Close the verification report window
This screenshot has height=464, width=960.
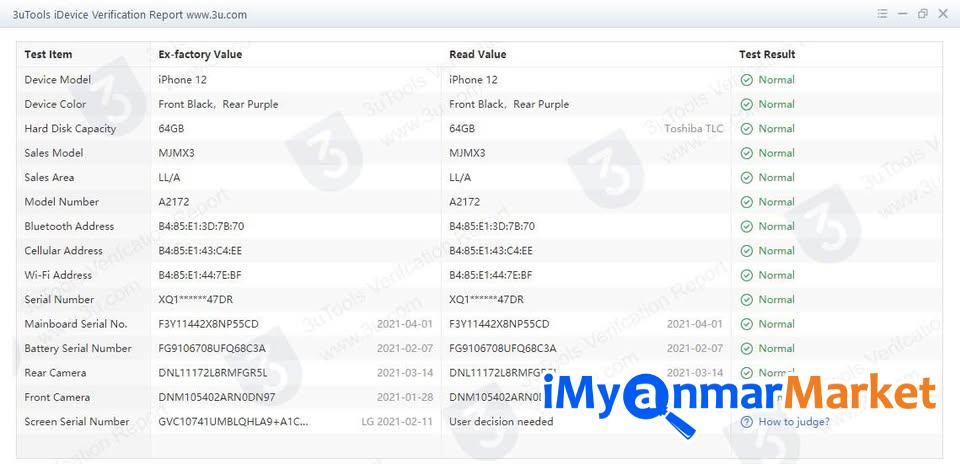point(943,13)
